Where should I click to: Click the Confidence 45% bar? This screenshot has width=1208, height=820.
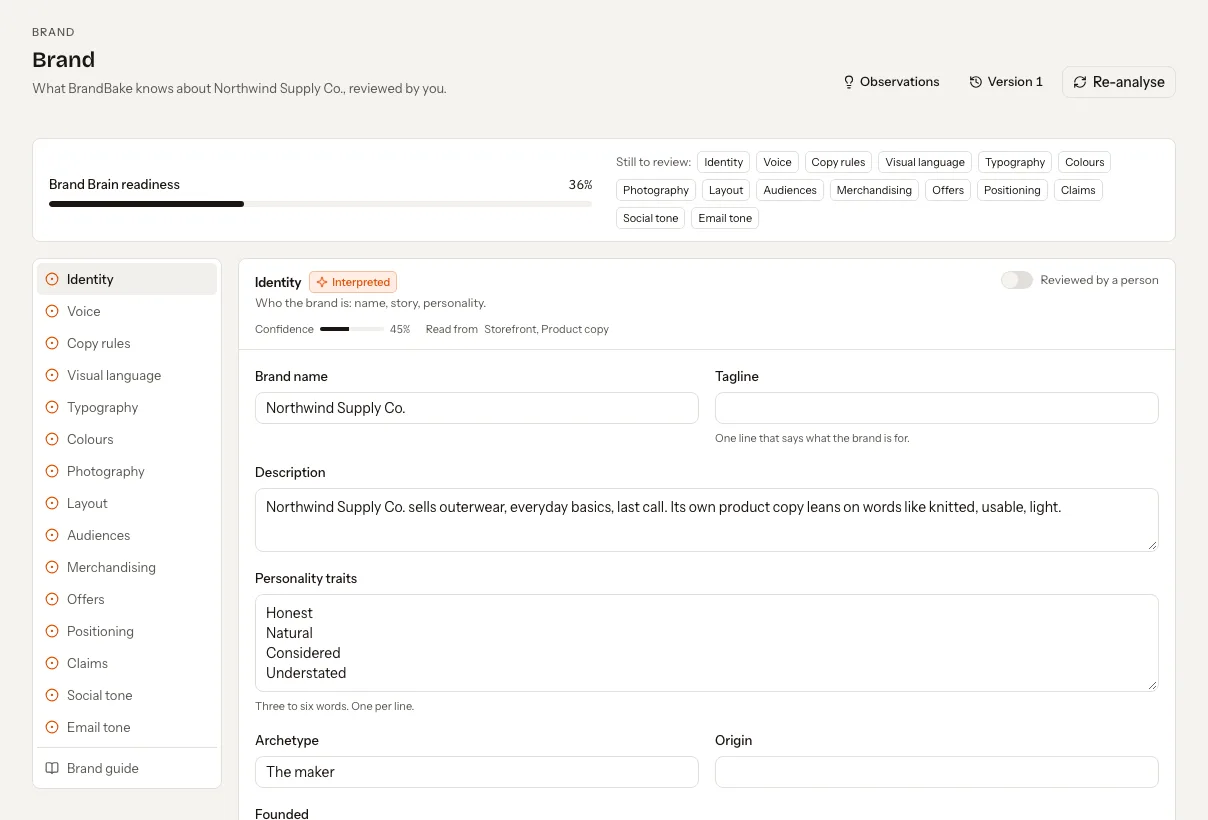[352, 329]
